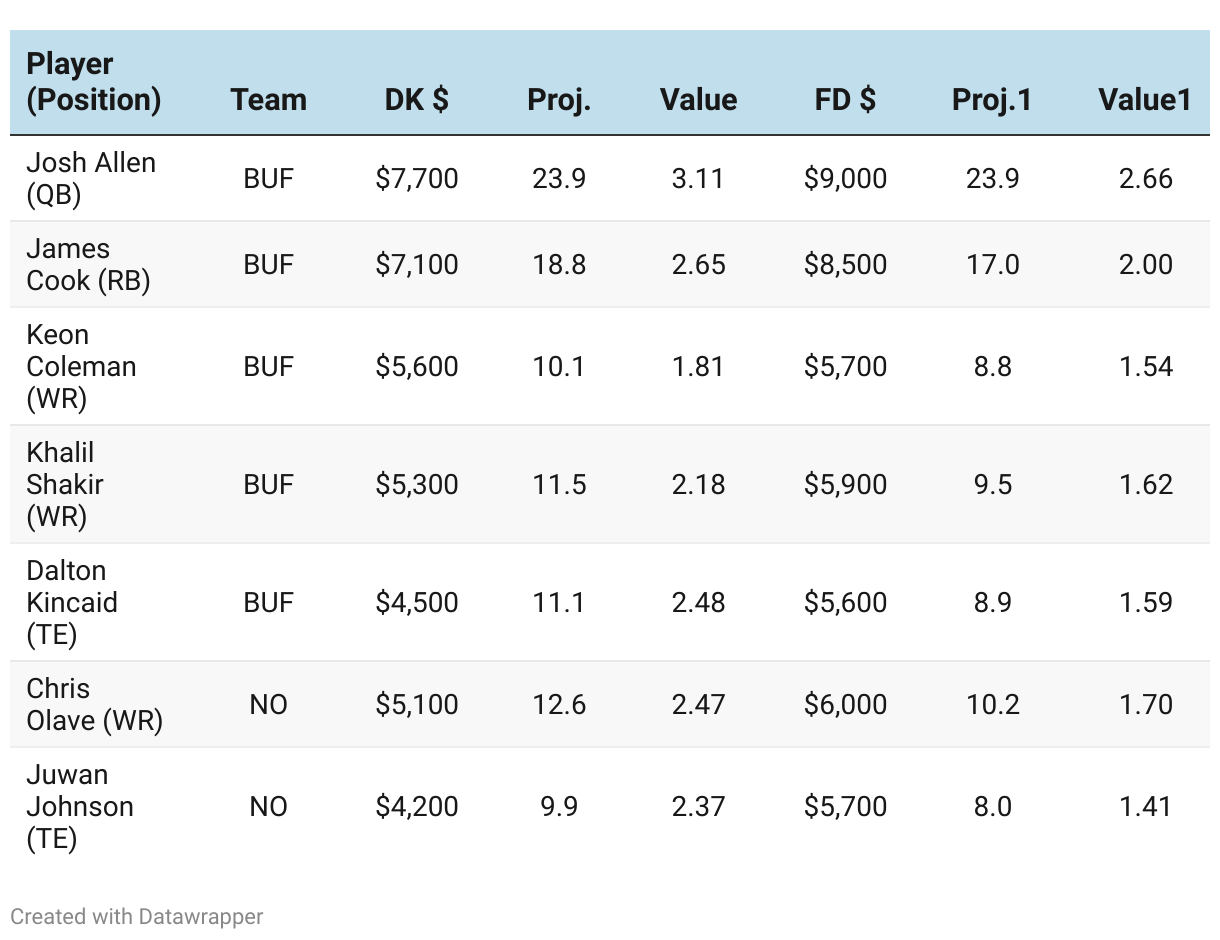
Task: Select James Cook's $8,500 FD salary
Action: coord(845,264)
